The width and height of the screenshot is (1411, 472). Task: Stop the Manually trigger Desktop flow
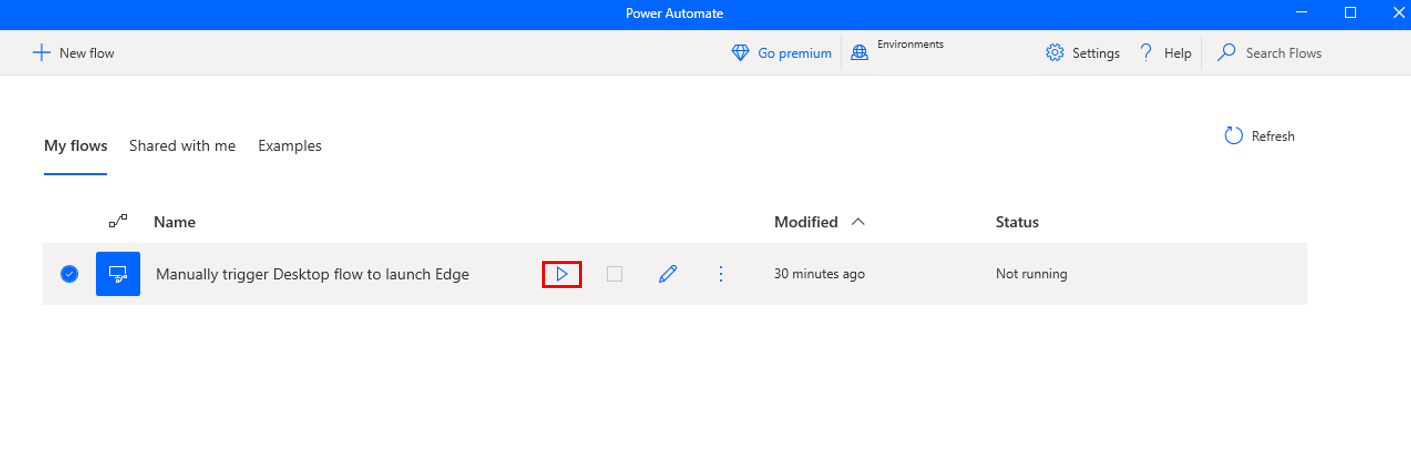coord(615,273)
